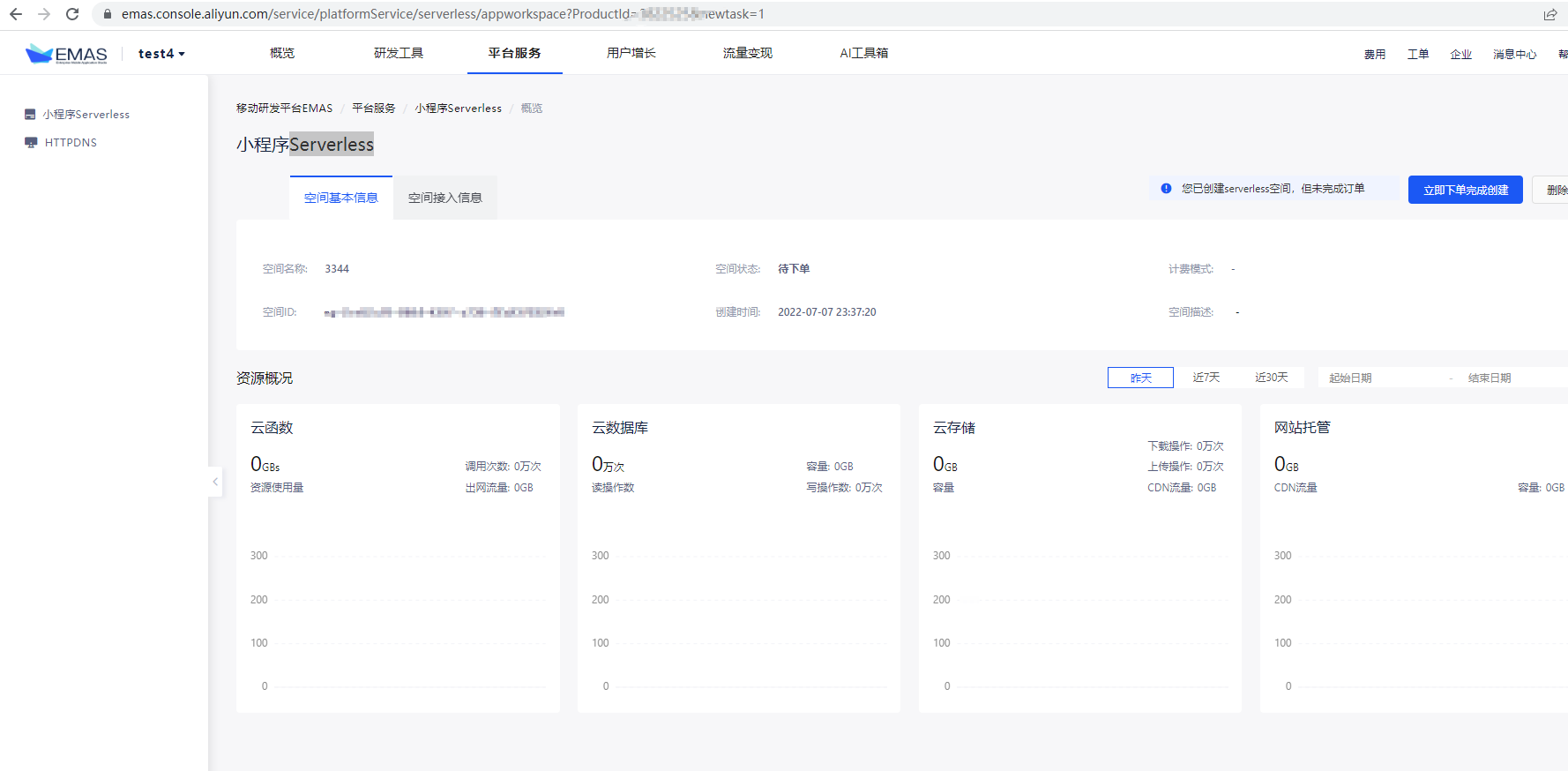
Task: Open the 概览 top menu
Action: 282,53
